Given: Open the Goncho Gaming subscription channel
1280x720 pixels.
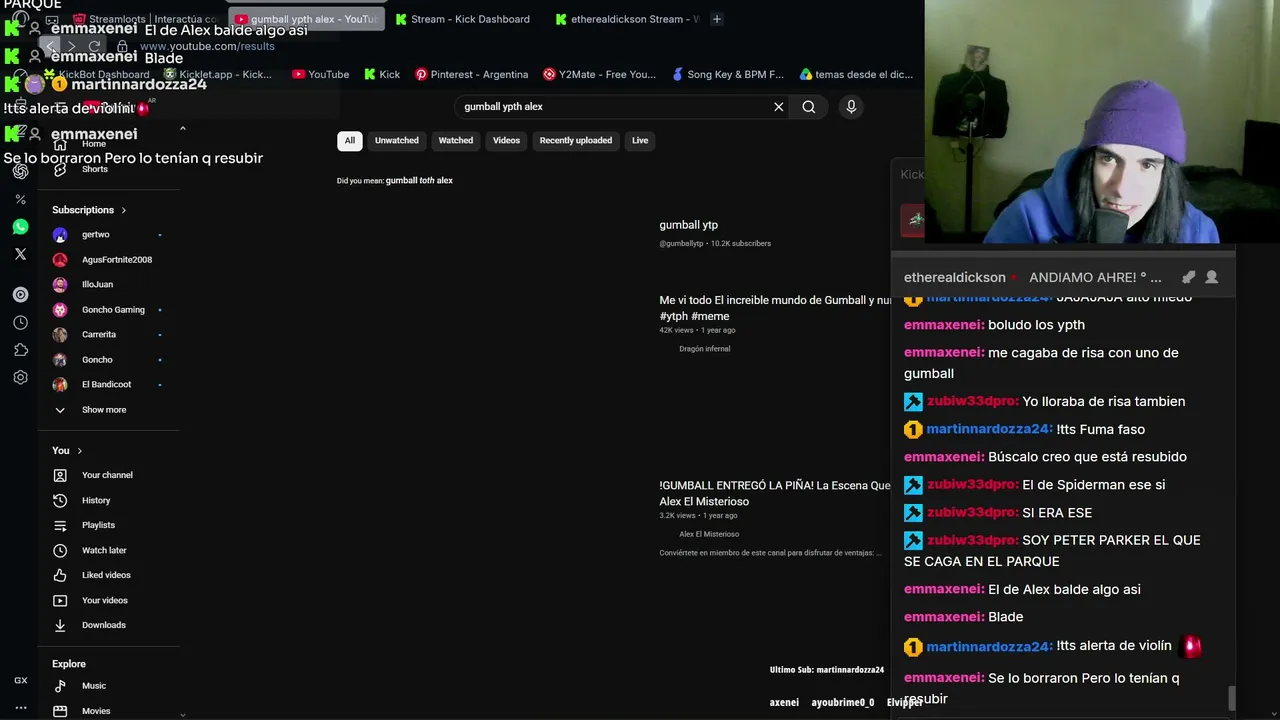Looking at the screenshot, I should 113,310.
